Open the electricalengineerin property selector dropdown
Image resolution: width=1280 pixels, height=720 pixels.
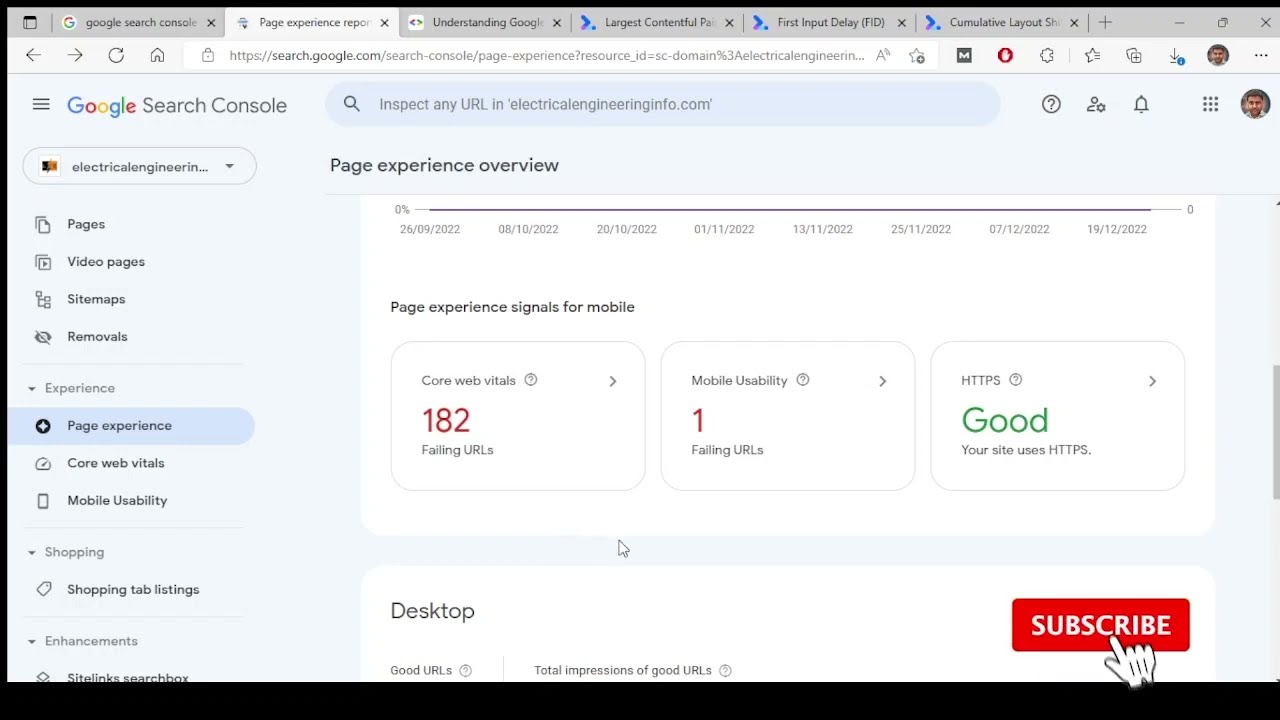click(140, 166)
